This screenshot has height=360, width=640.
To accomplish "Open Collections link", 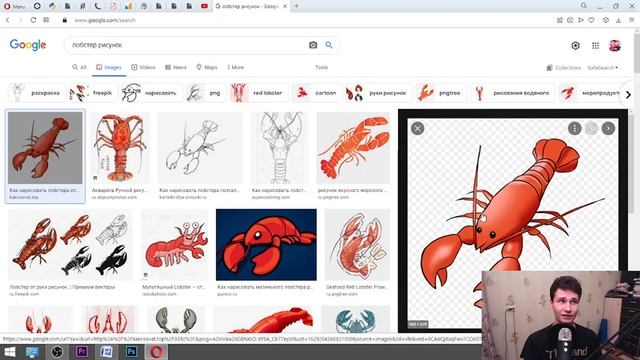I will pos(564,68).
